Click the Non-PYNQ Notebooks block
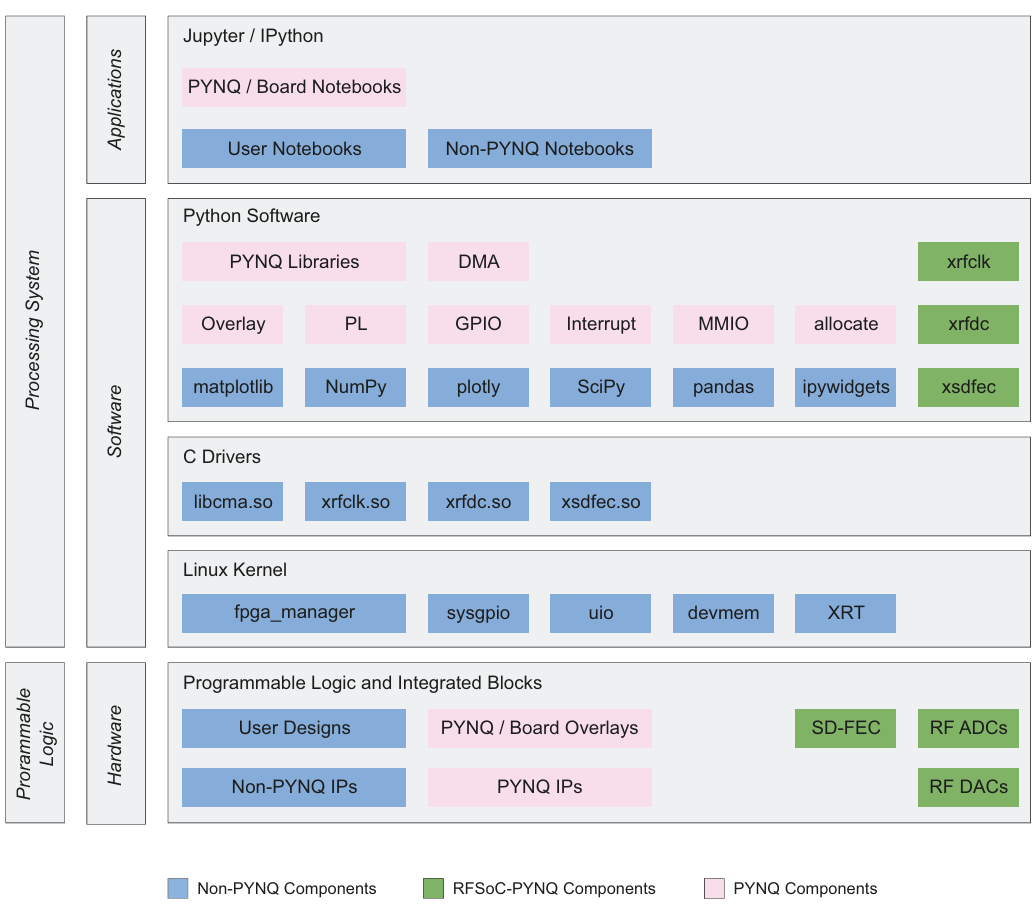The height and width of the screenshot is (907, 1036). [540, 149]
